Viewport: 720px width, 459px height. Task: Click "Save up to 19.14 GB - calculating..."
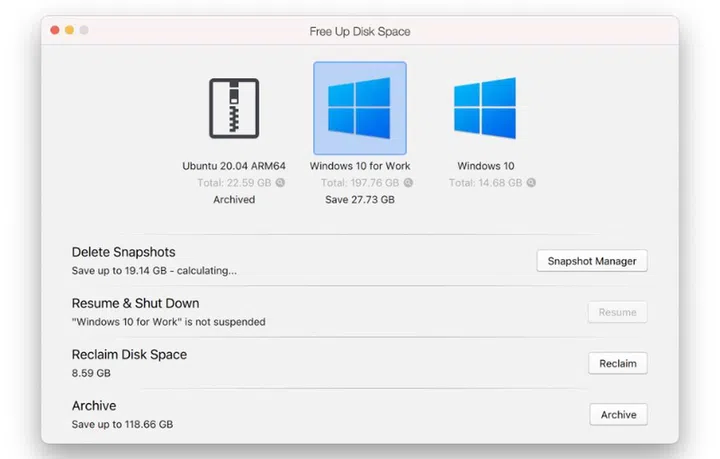click(x=154, y=271)
